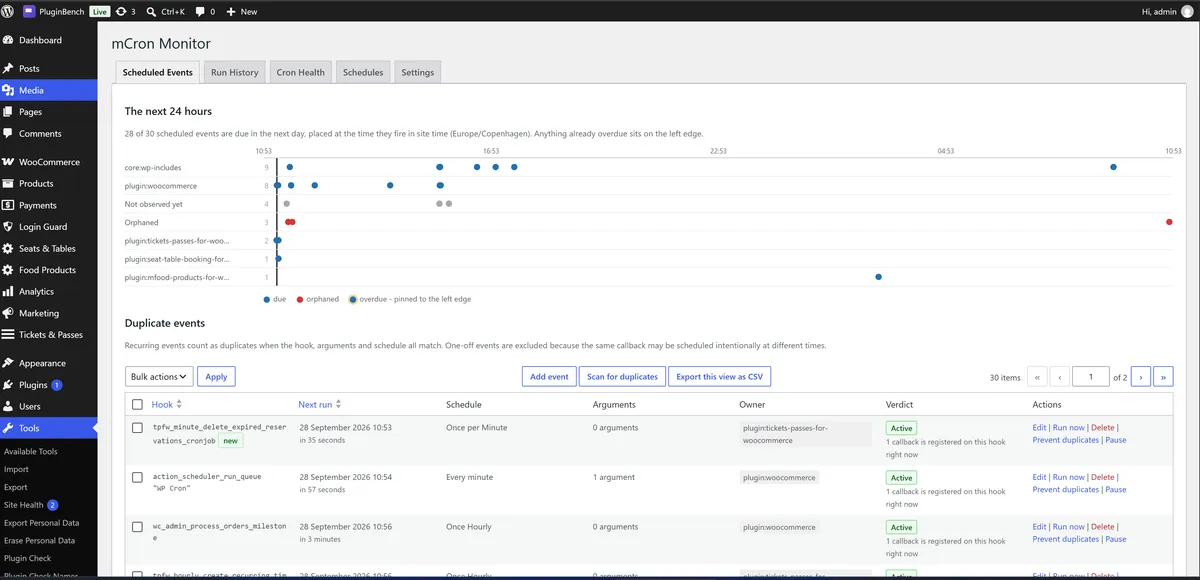
Task: Open the Posts pin icon
Action: [9, 69]
